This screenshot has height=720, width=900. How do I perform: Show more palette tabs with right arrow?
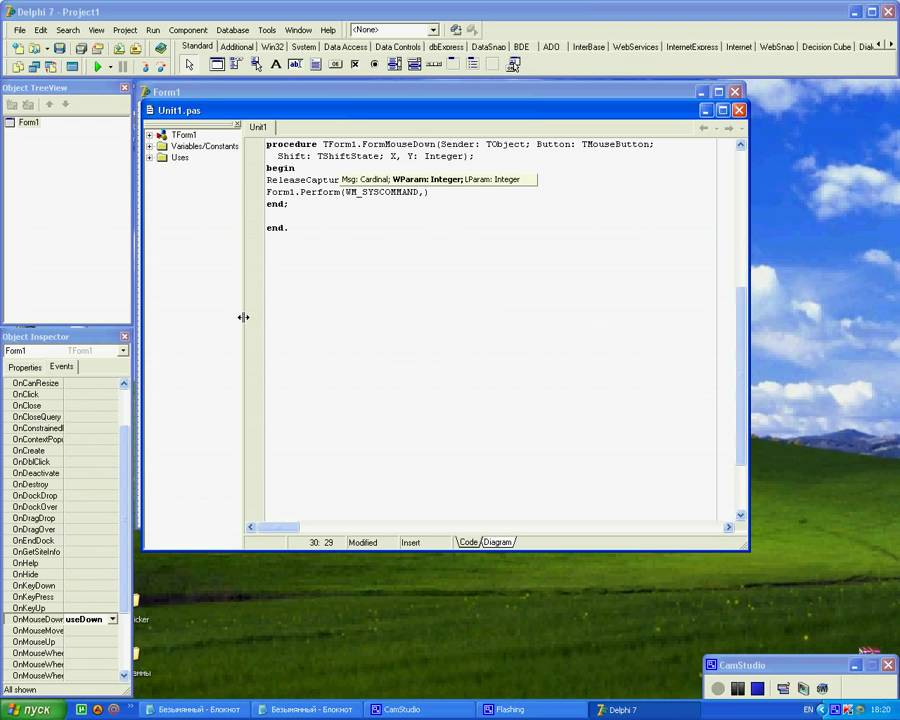click(891, 45)
